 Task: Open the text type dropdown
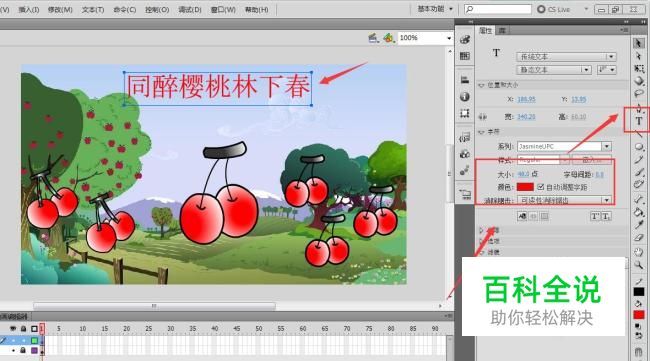point(553,70)
